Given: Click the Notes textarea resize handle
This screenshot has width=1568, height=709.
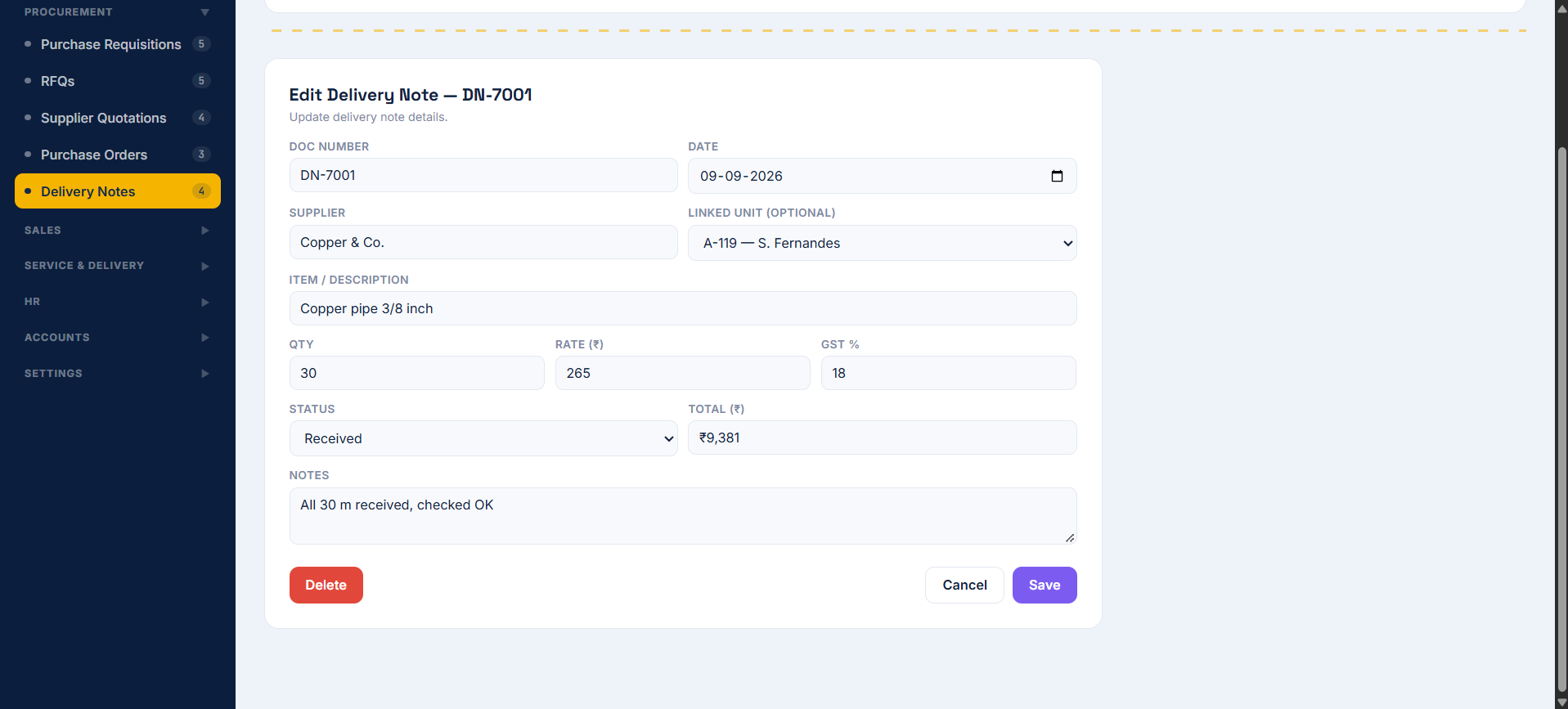Looking at the screenshot, I should 1070,537.
